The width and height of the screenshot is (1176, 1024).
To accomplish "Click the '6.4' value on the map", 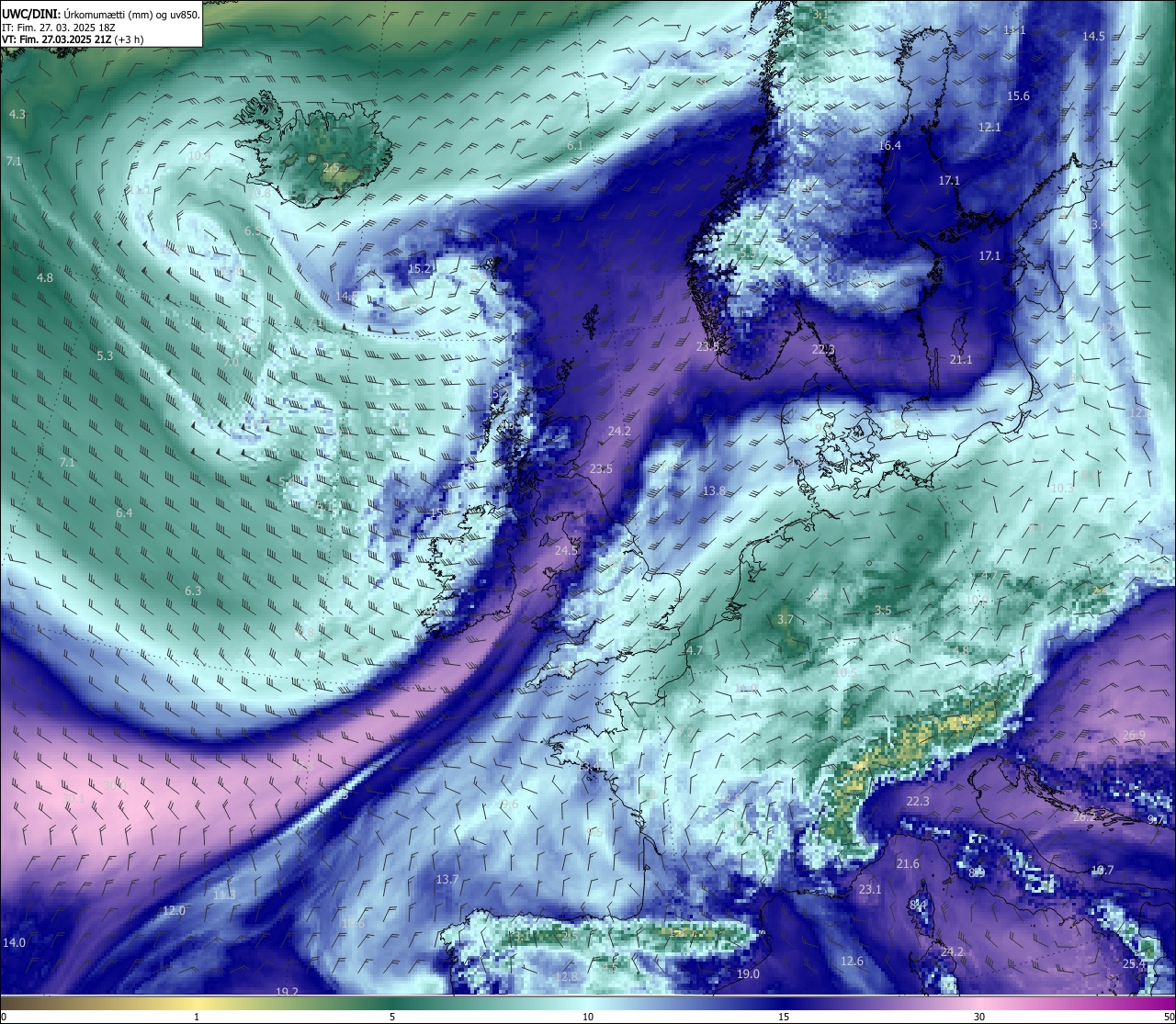I will tap(124, 512).
